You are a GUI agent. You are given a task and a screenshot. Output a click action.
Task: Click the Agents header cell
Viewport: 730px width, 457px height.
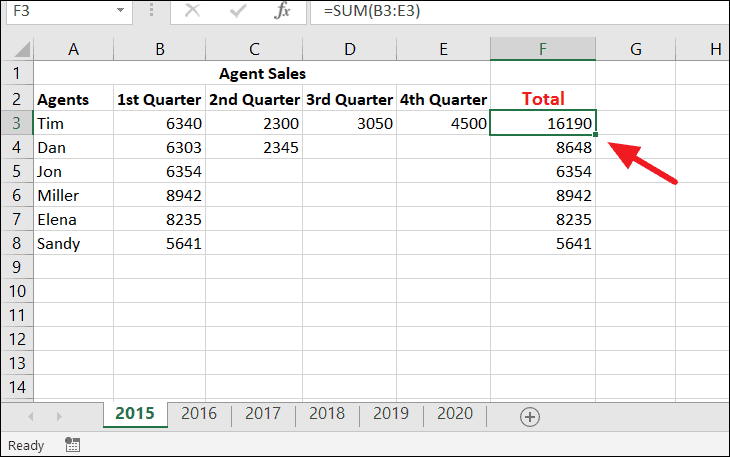[73, 99]
